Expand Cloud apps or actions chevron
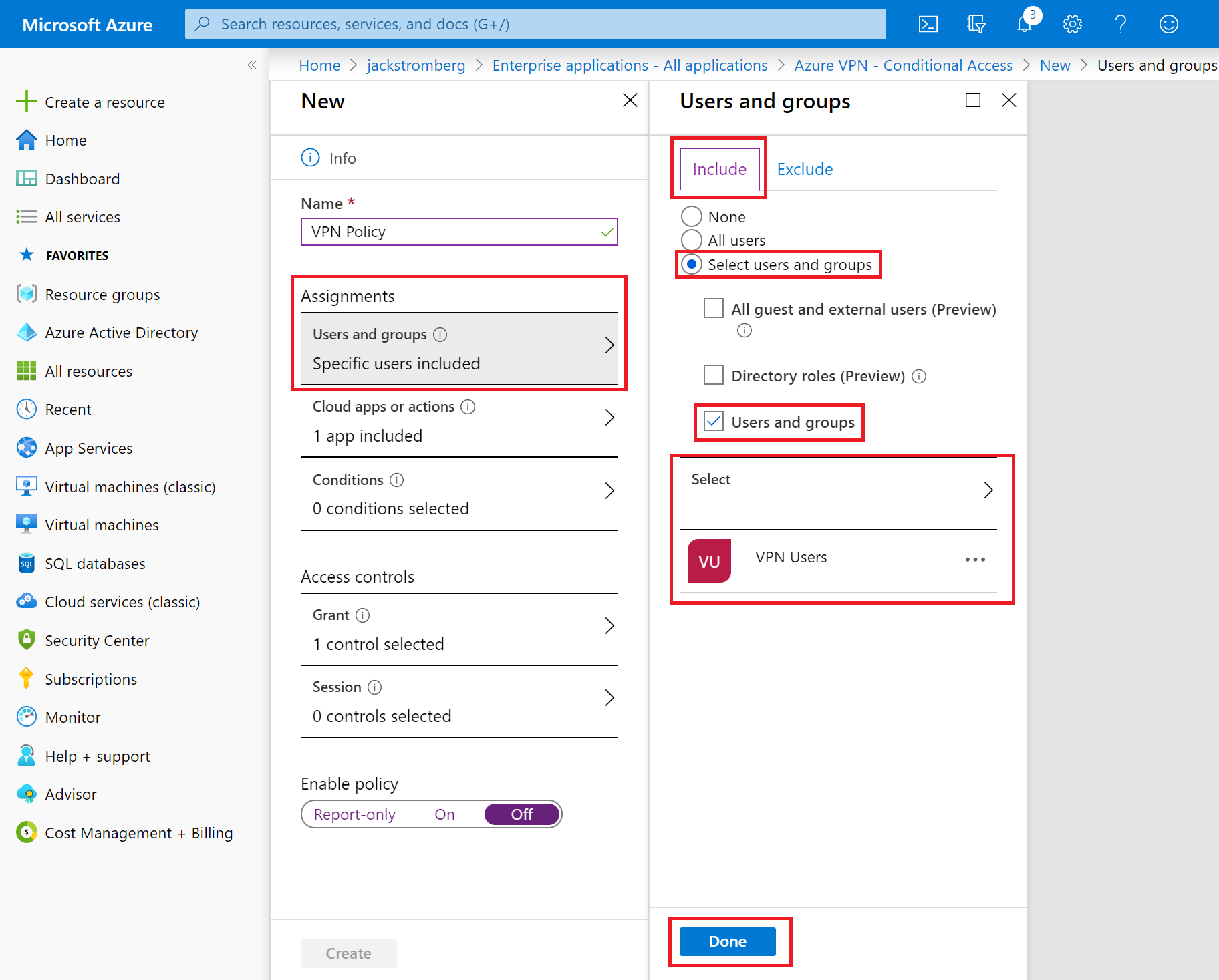Screen dimensions: 1219x980 609,418
